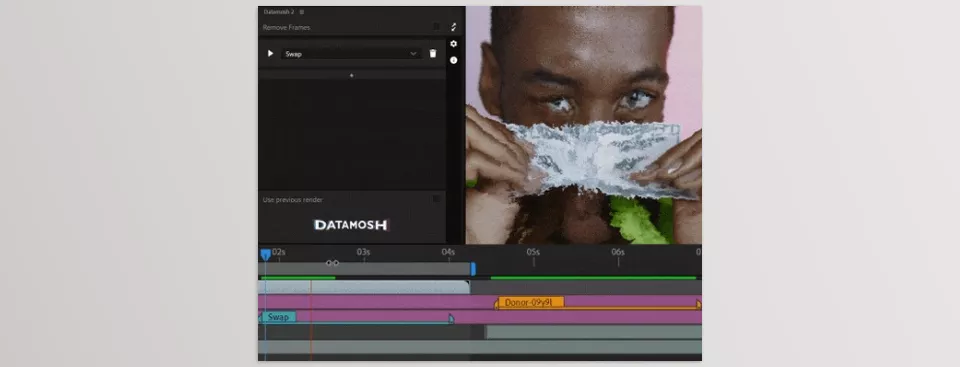Click the blue work area end handle
Image resolution: width=960 pixels, height=367 pixels.
click(x=473, y=268)
